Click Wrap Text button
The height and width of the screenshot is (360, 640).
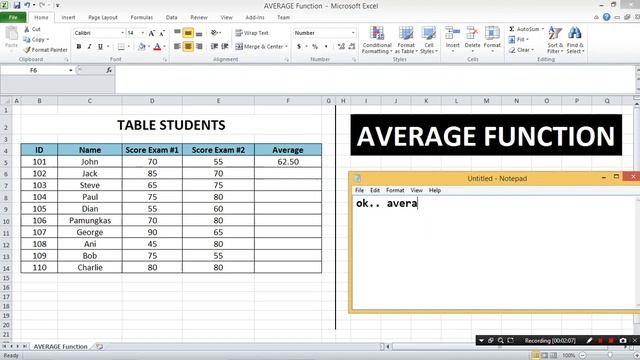[252, 33]
